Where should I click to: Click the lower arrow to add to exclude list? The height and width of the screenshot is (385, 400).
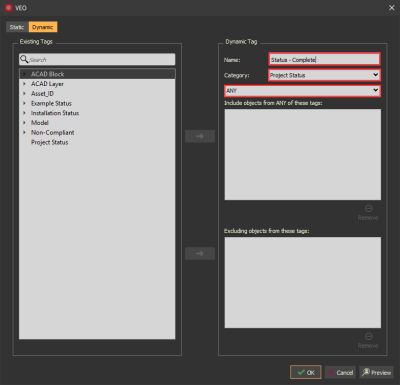(200, 254)
